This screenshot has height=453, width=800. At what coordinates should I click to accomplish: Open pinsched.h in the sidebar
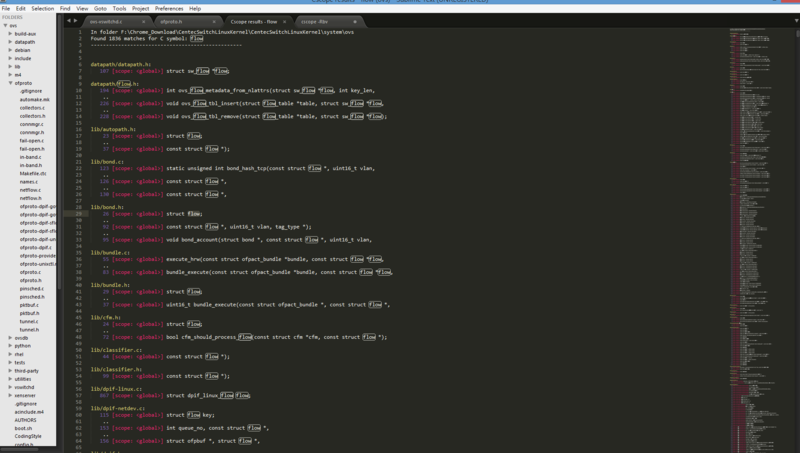pos(32,296)
